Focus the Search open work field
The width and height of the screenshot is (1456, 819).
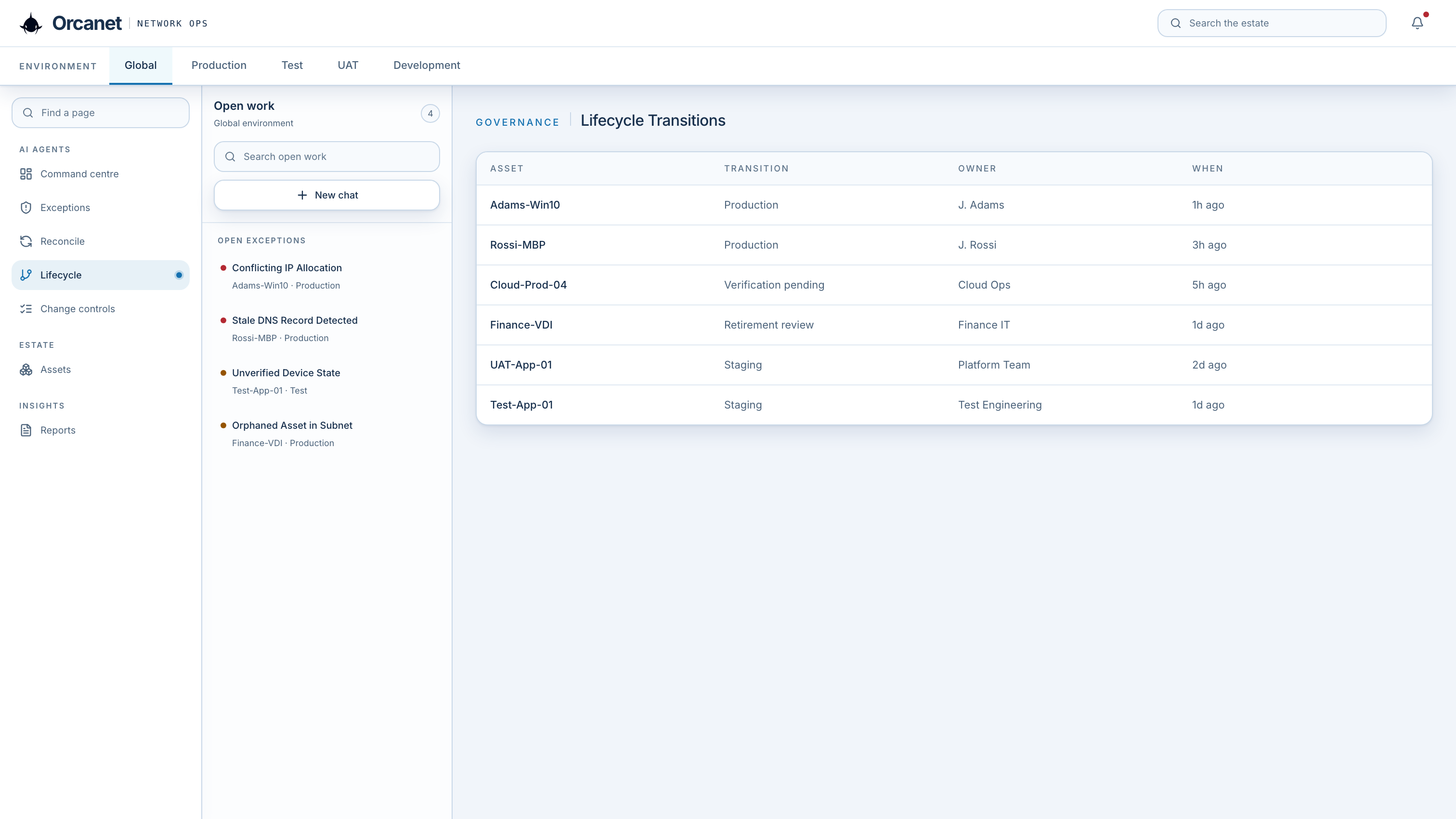pos(327,157)
